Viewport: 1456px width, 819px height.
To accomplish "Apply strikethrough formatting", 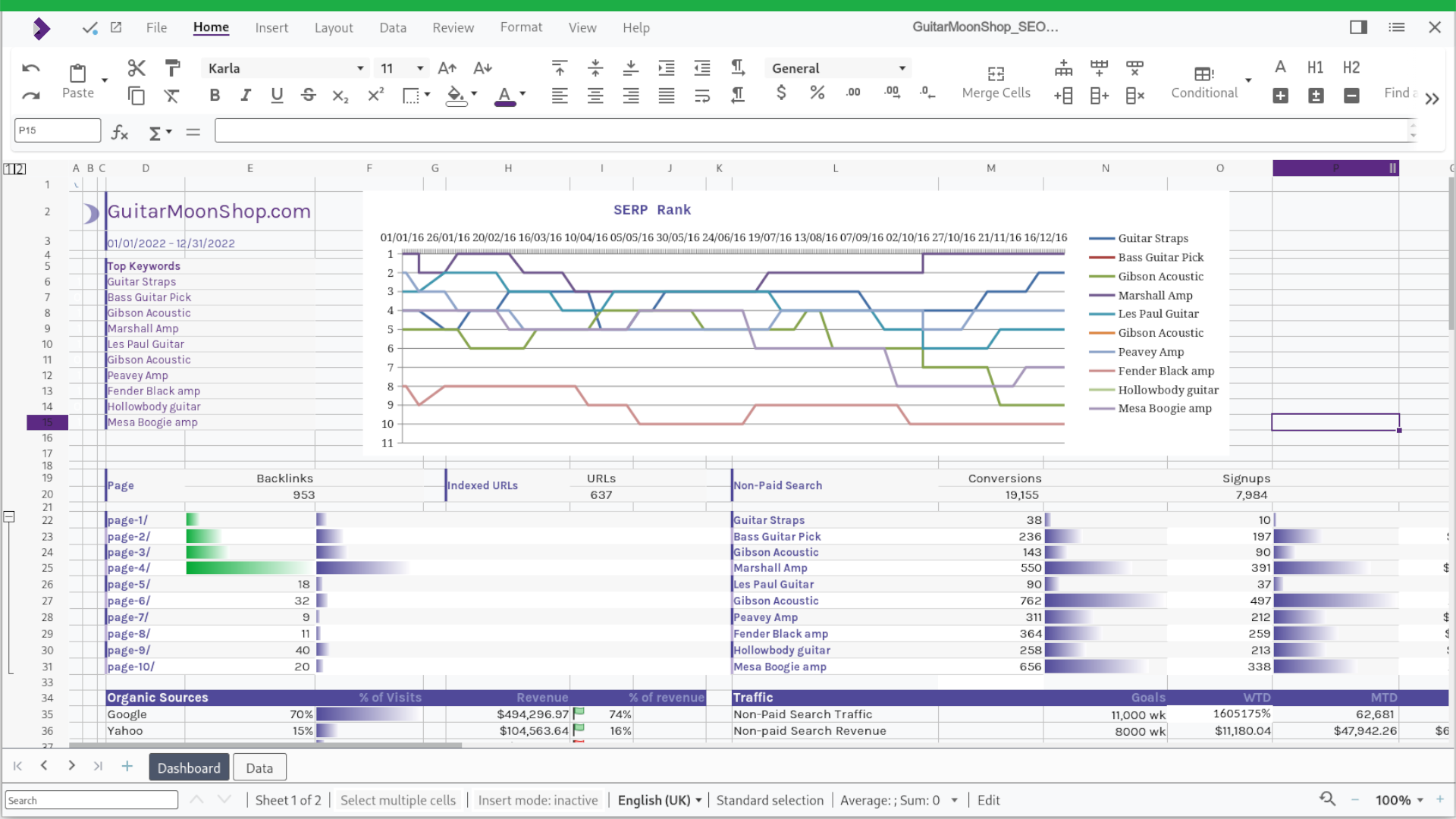I will coord(308,96).
